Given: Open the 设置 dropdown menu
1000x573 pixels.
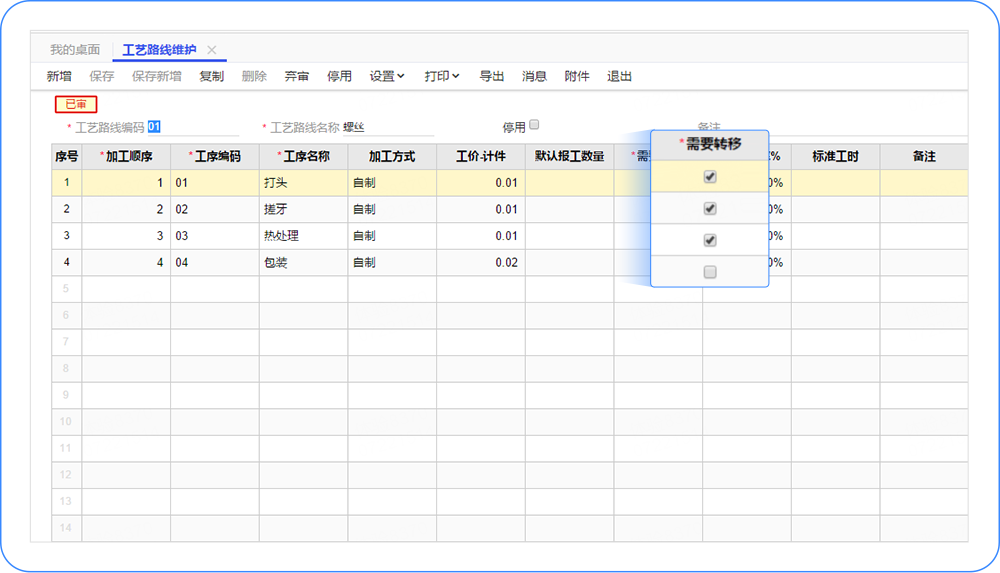Looking at the screenshot, I should pos(386,77).
